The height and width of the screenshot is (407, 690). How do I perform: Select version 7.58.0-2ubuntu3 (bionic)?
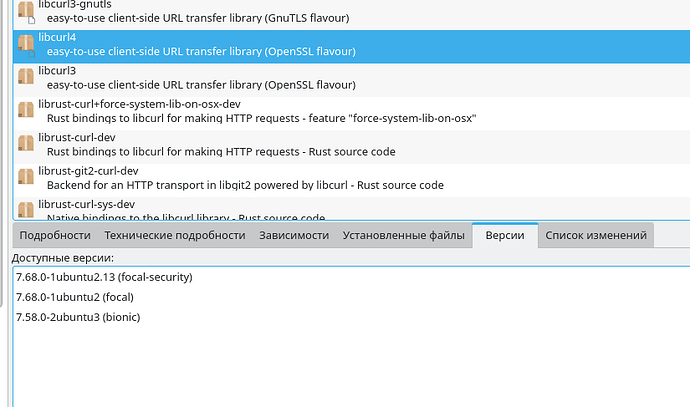point(78,317)
